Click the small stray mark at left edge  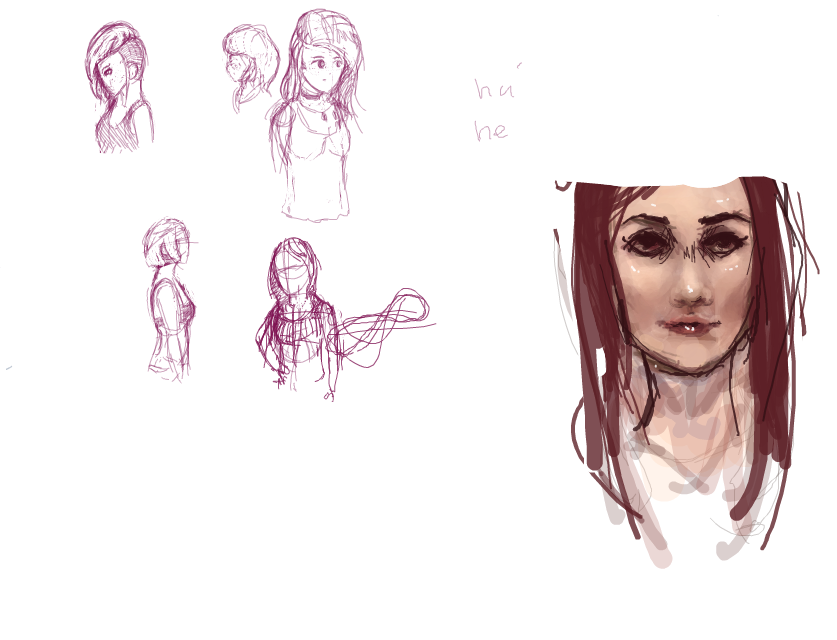click(x=9, y=368)
